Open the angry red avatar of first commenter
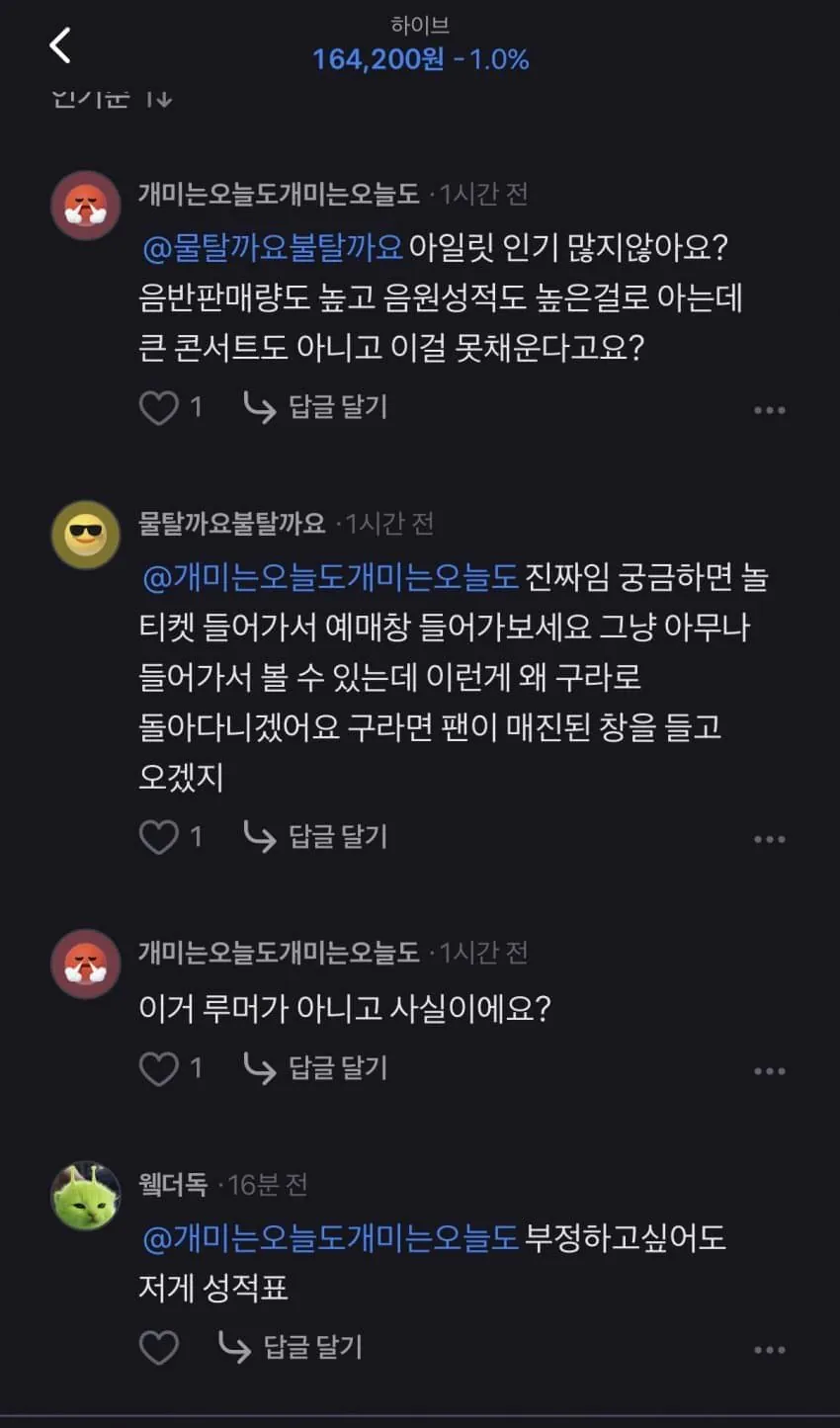The width and height of the screenshot is (840, 1428). pyautogui.click(x=86, y=205)
